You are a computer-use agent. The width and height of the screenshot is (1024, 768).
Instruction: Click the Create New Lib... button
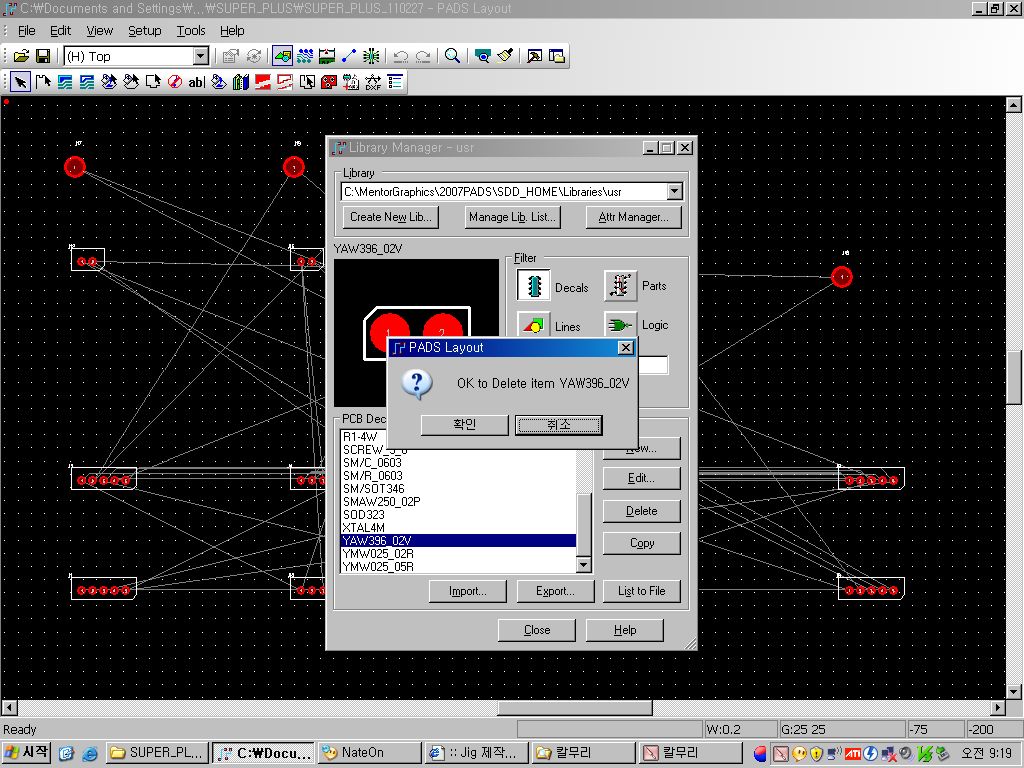391,217
